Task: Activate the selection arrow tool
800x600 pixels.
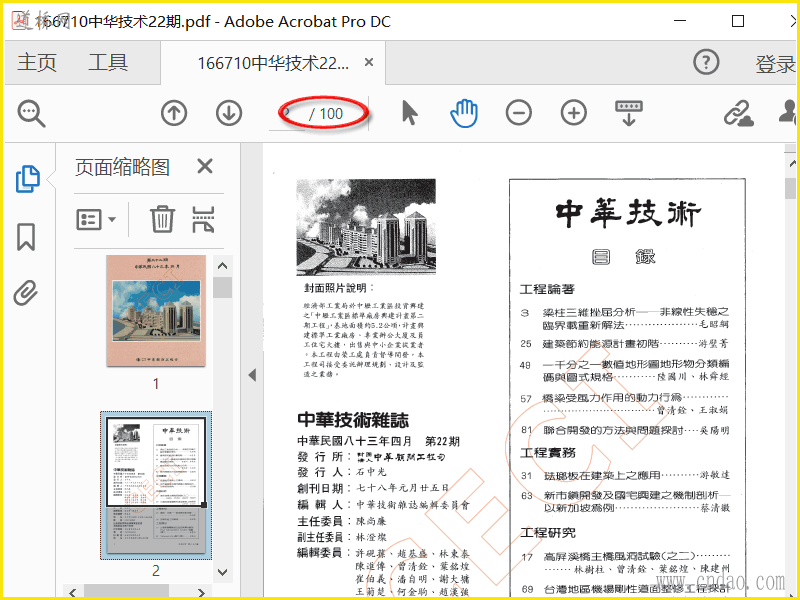Action: coord(409,113)
